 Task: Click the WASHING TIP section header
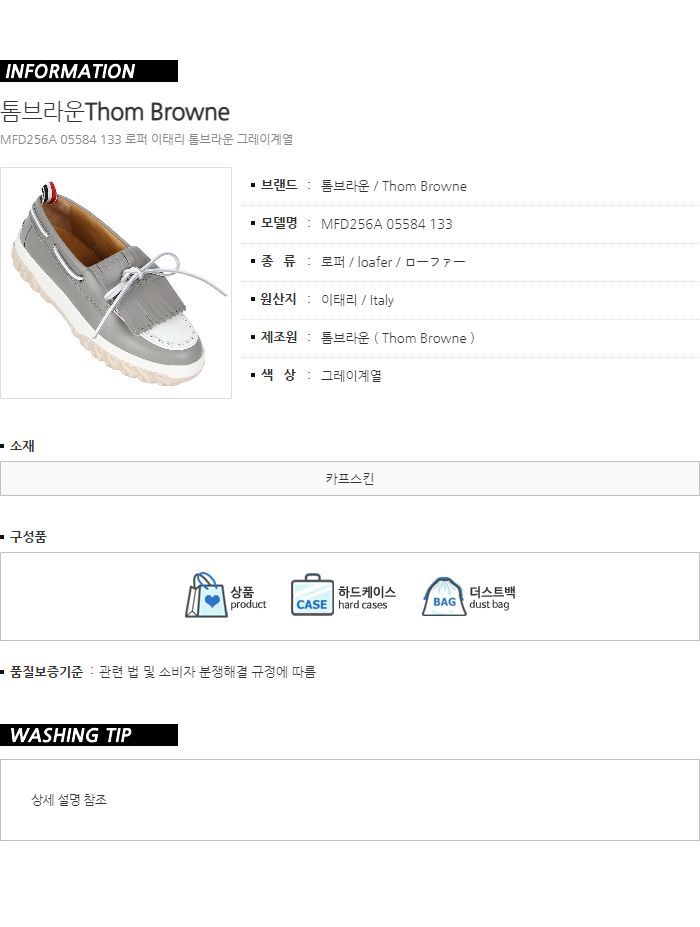89,735
